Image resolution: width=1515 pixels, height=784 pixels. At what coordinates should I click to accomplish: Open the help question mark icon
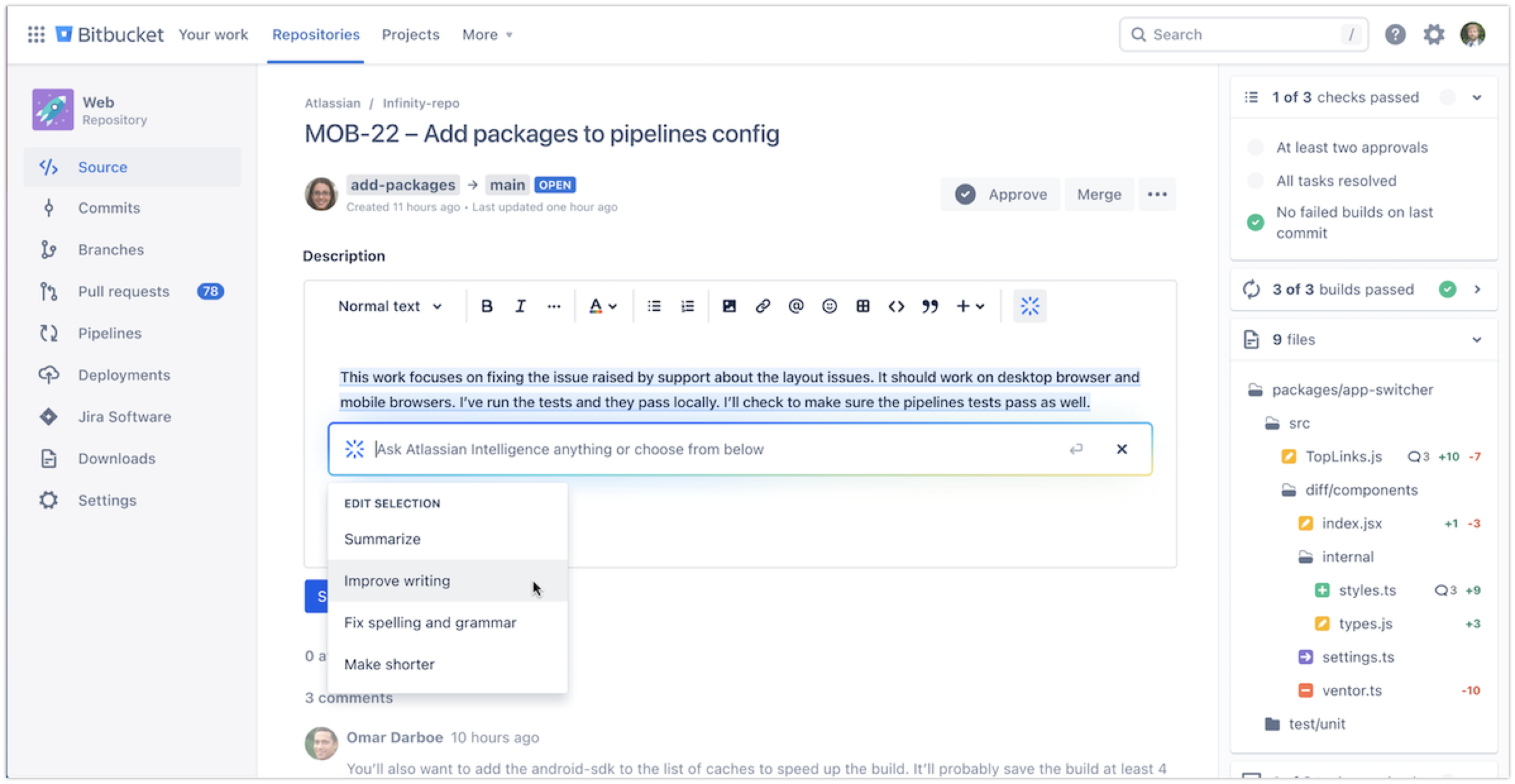coord(1395,34)
